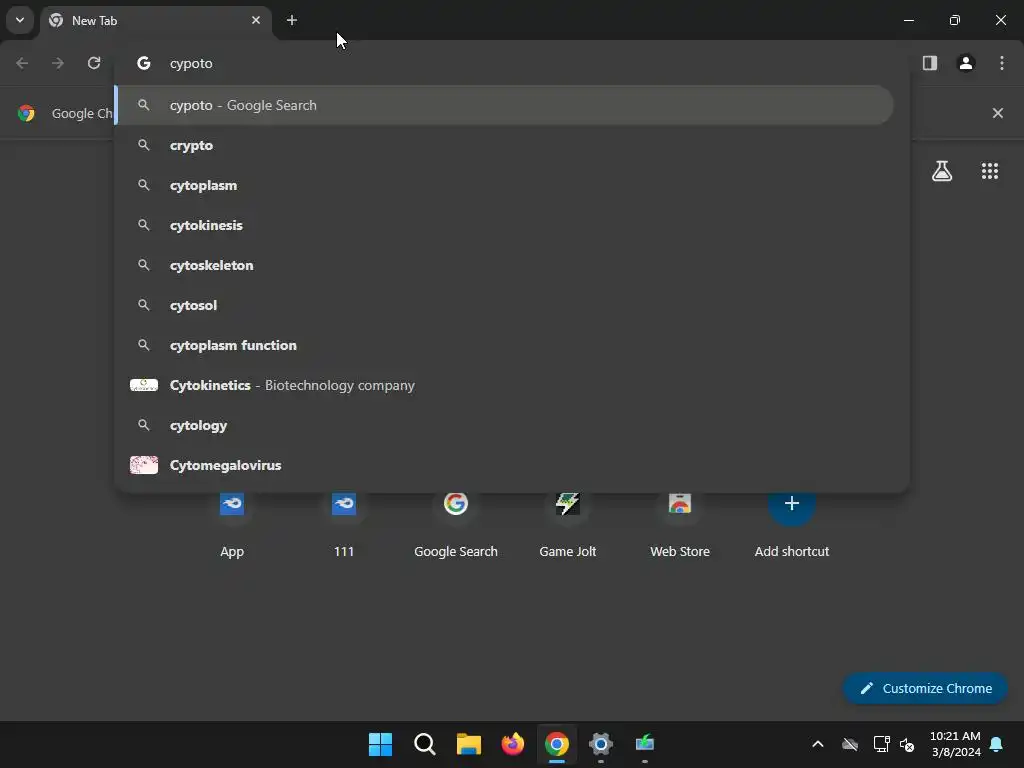Select the New Tab tab

tap(155, 20)
